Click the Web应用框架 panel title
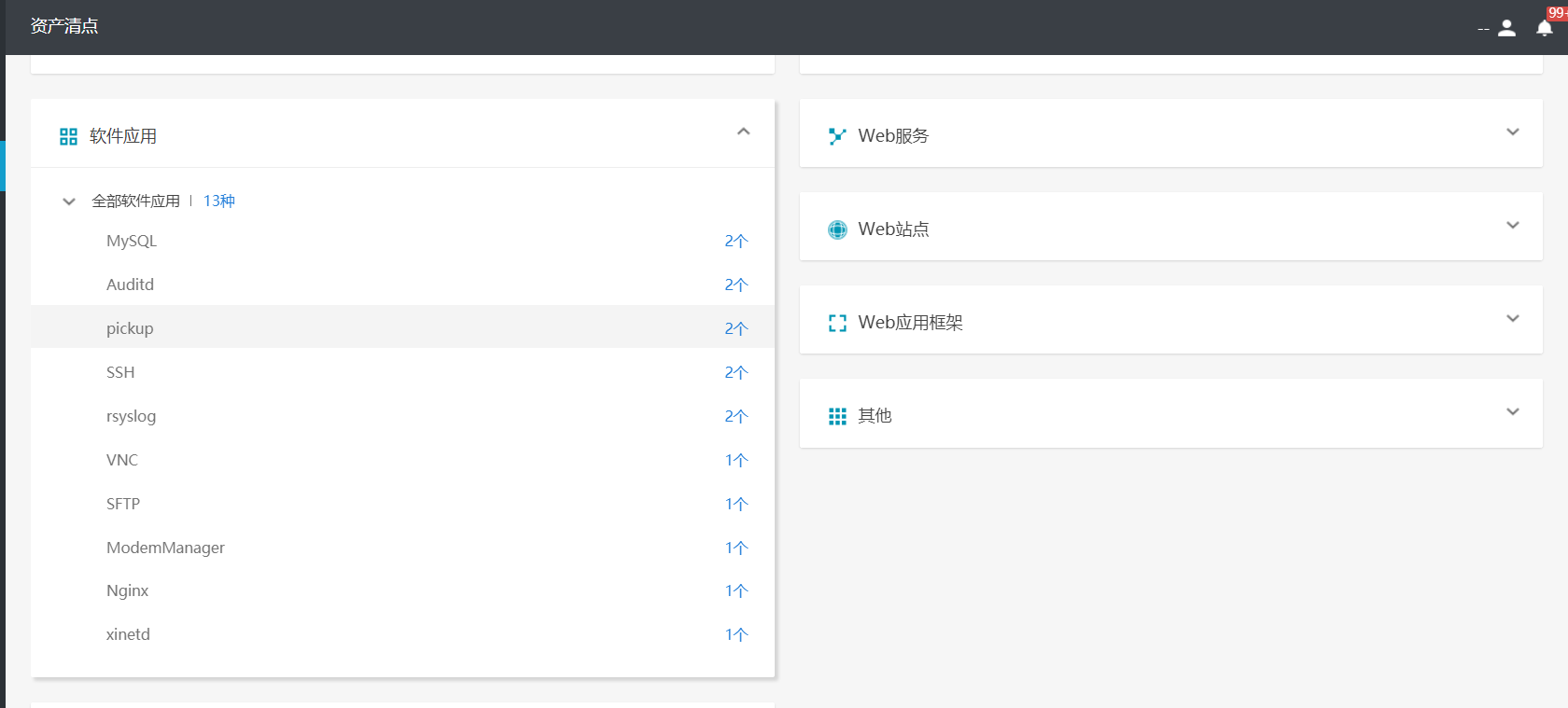 [x=910, y=323]
